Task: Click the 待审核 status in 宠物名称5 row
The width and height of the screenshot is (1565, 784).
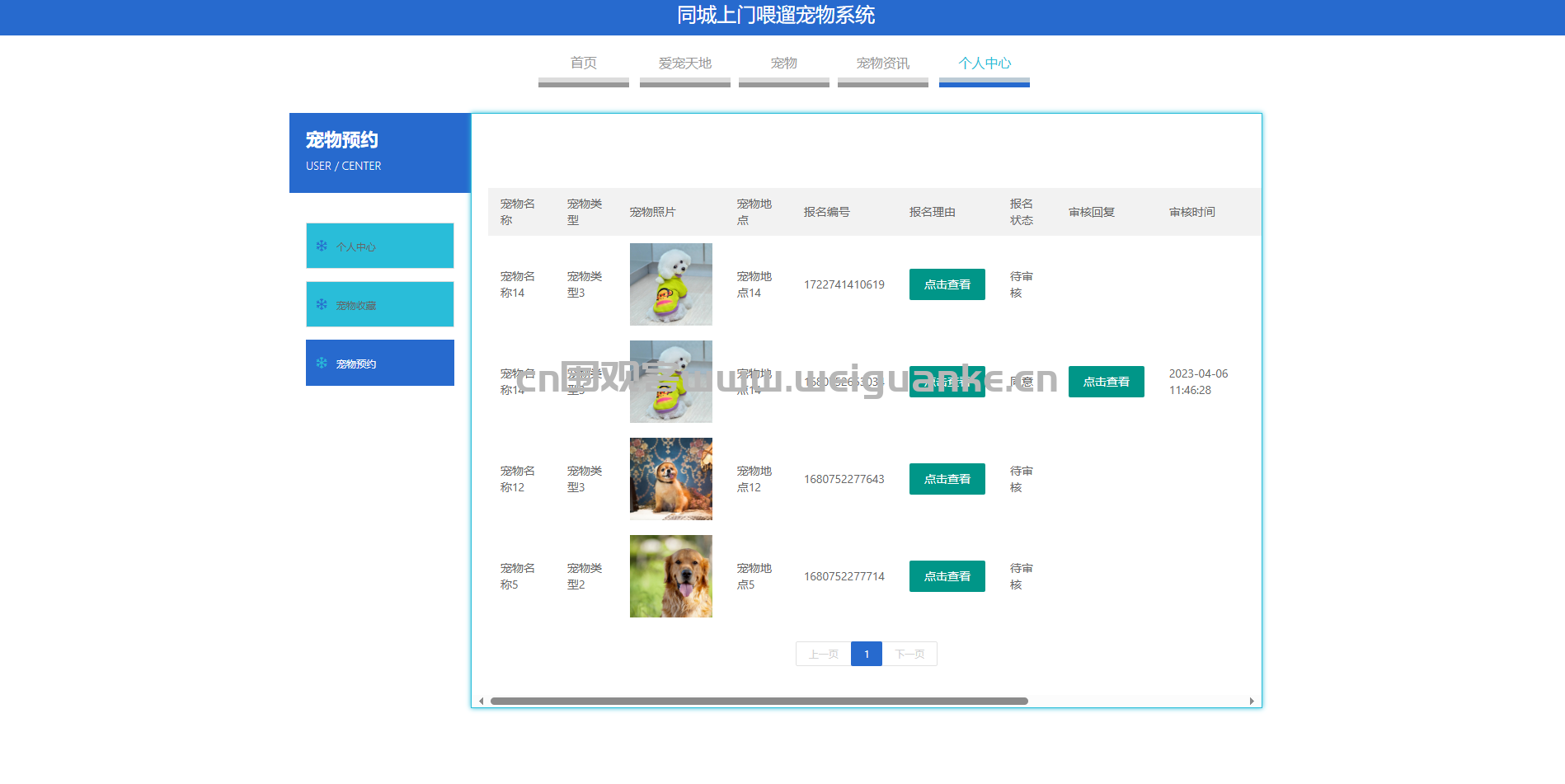Action: tap(1021, 576)
